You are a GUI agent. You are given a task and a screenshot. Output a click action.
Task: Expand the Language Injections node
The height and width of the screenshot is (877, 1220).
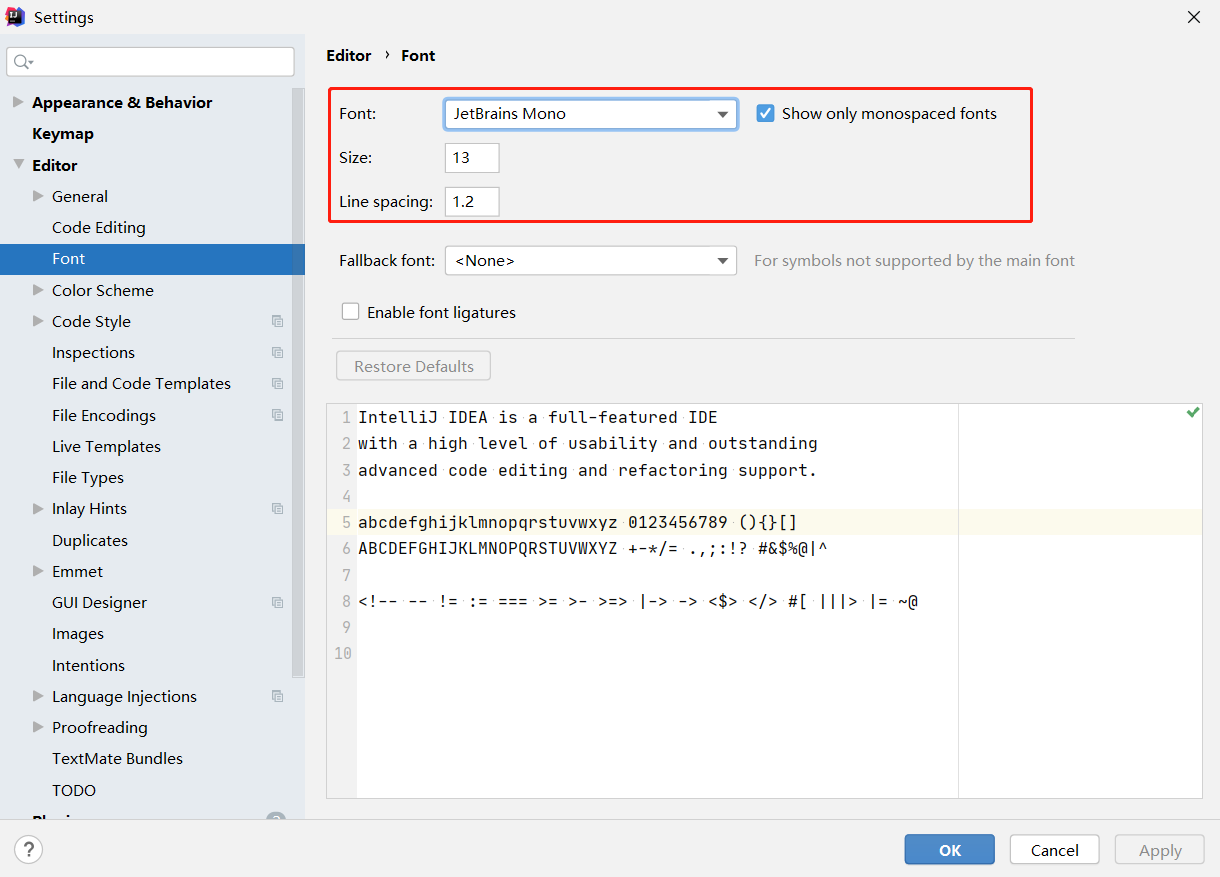point(38,696)
